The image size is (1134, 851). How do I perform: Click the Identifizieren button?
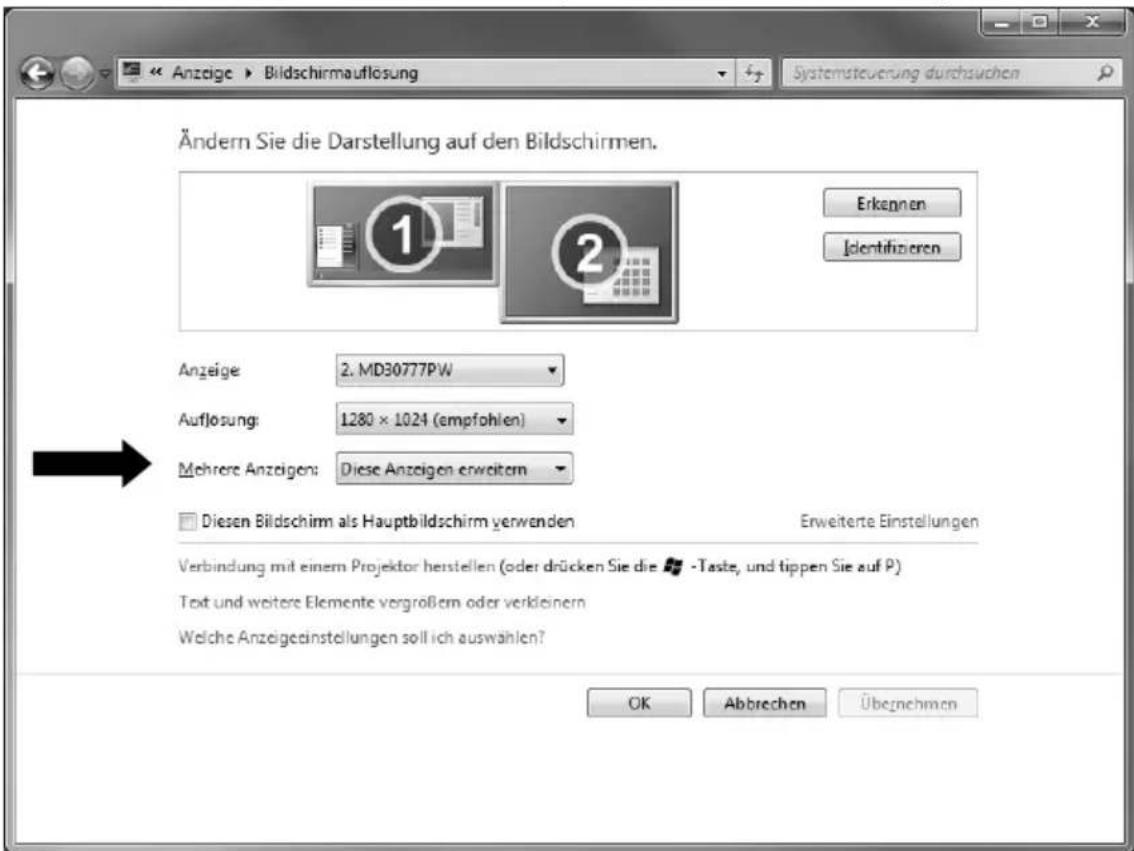click(x=892, y=247)
